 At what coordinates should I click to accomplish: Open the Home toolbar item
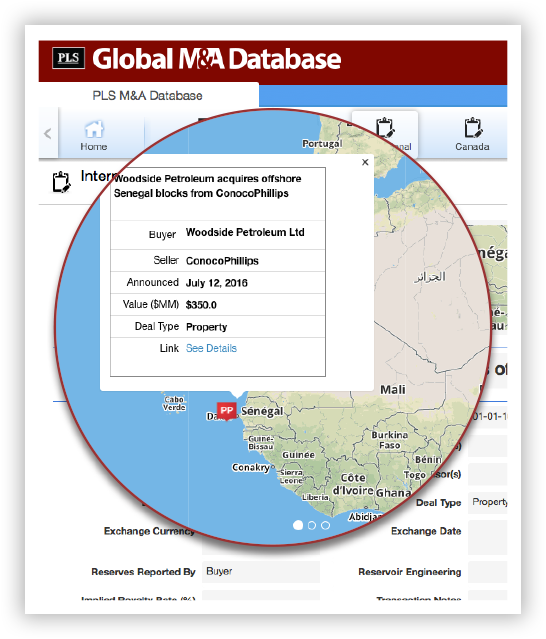[94, 136]
